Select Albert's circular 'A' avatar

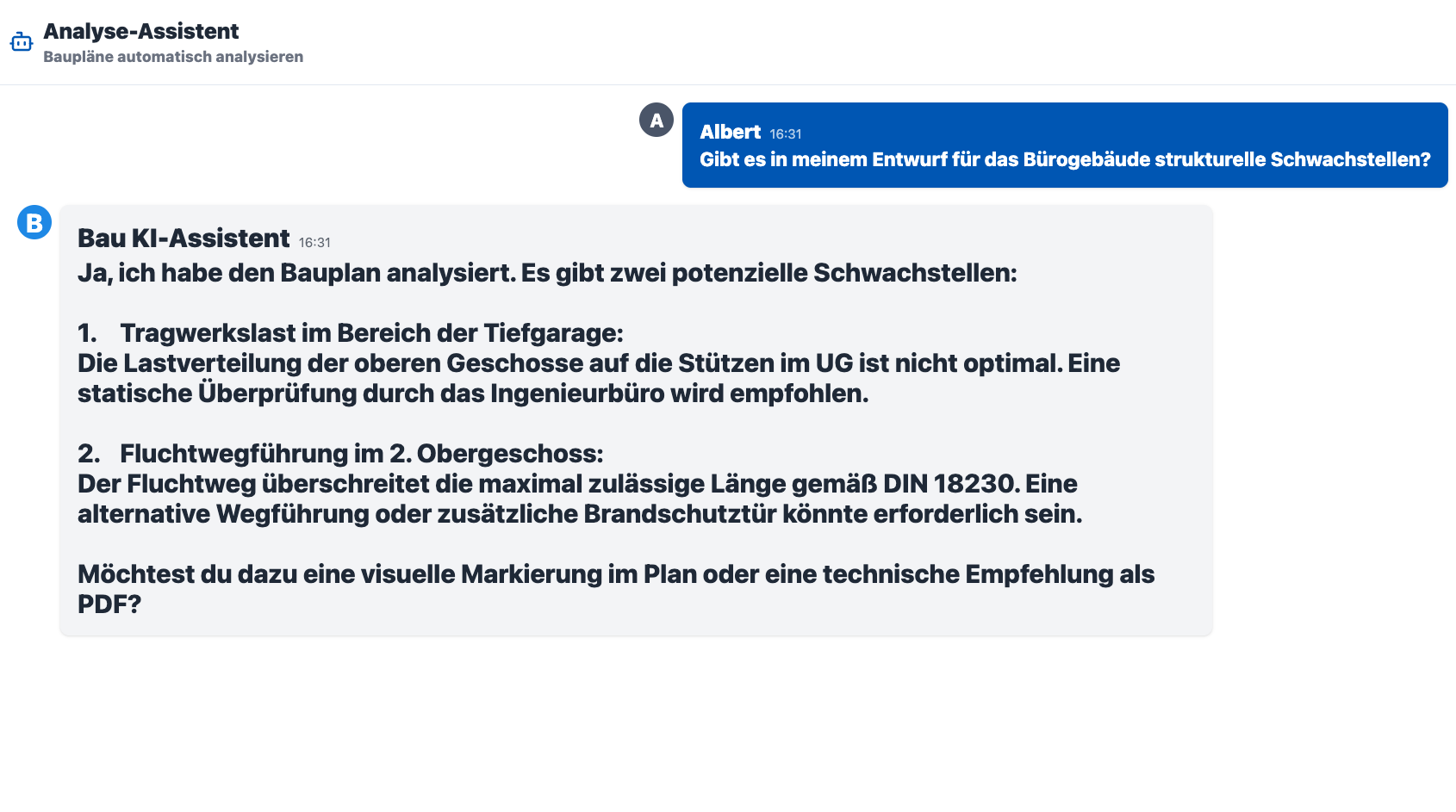656,120
